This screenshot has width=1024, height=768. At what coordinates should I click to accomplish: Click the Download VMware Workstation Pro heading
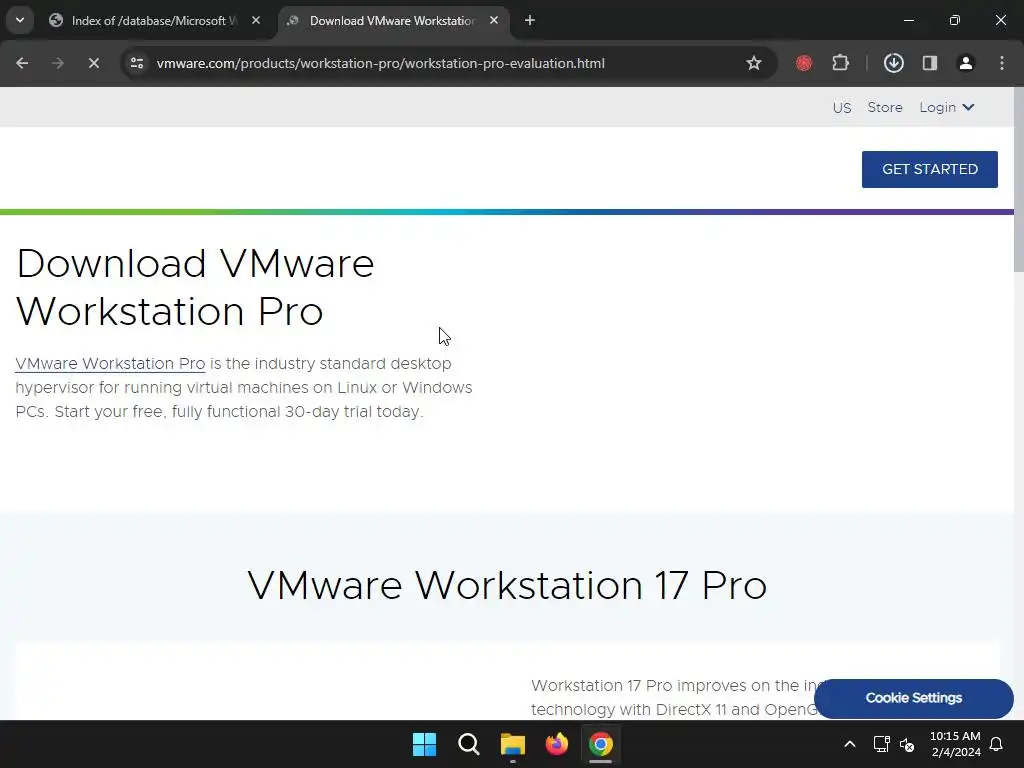coord(195,287)
